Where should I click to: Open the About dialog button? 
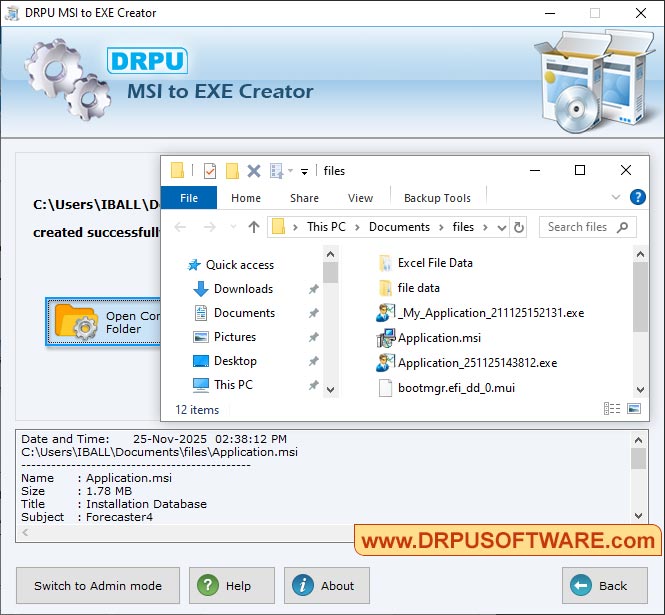(326, 586)
